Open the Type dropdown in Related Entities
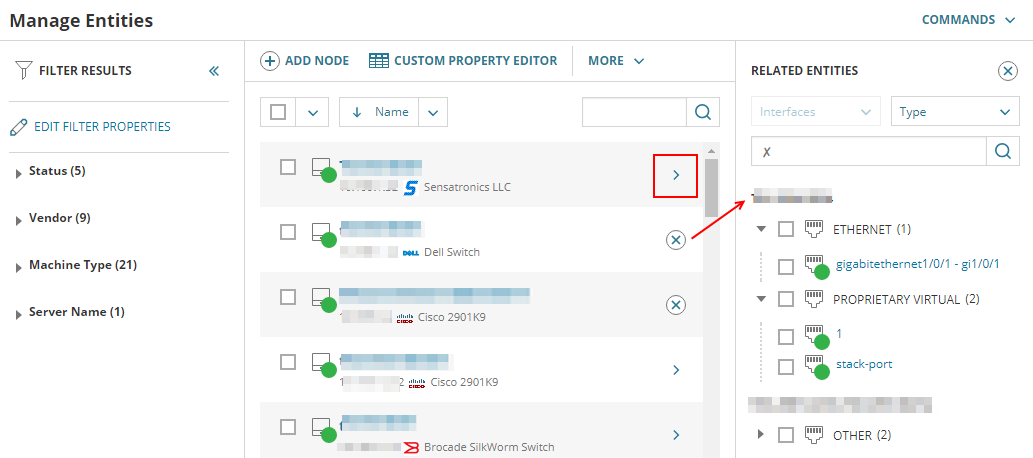Image resolution: width=1033 pixels, height=458 pixels. (955, 112)
